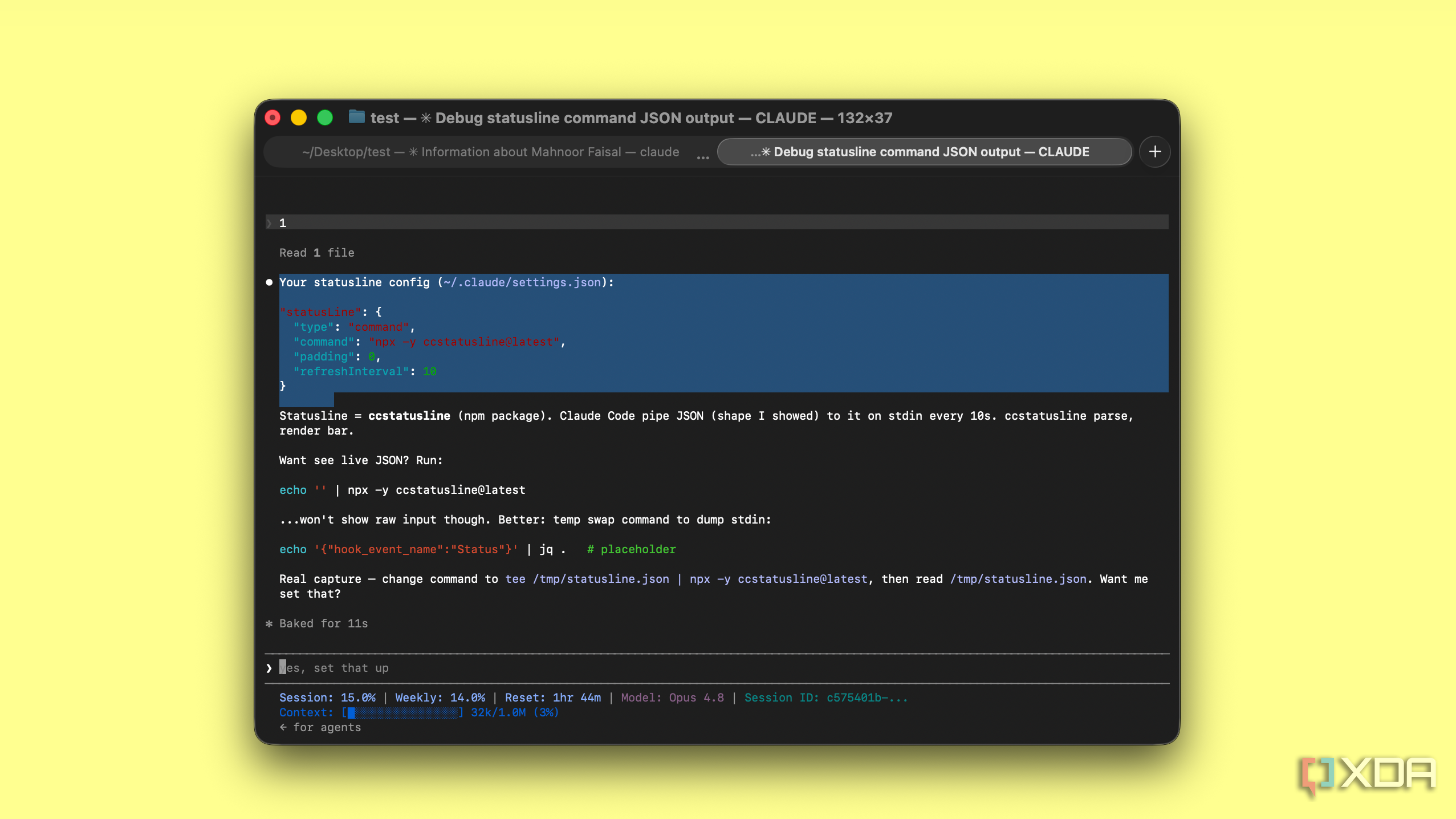This screenshot has width=1456, height=819.
Task: Click the context usage progress bar
Action: point(402,712)
